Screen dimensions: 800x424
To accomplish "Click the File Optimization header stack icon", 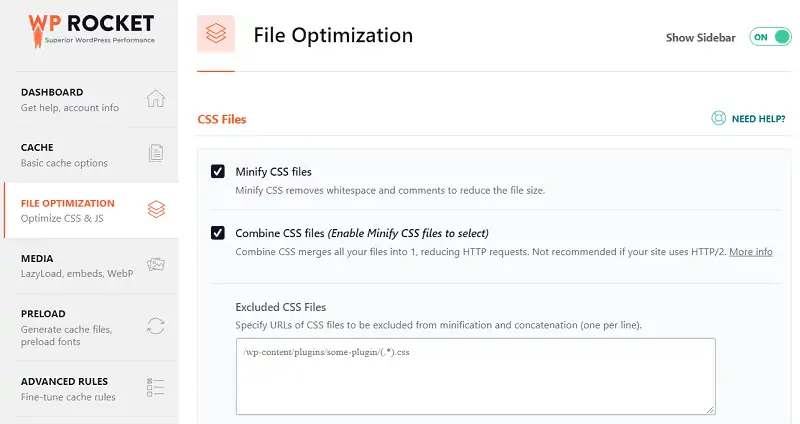I will 216,35.
